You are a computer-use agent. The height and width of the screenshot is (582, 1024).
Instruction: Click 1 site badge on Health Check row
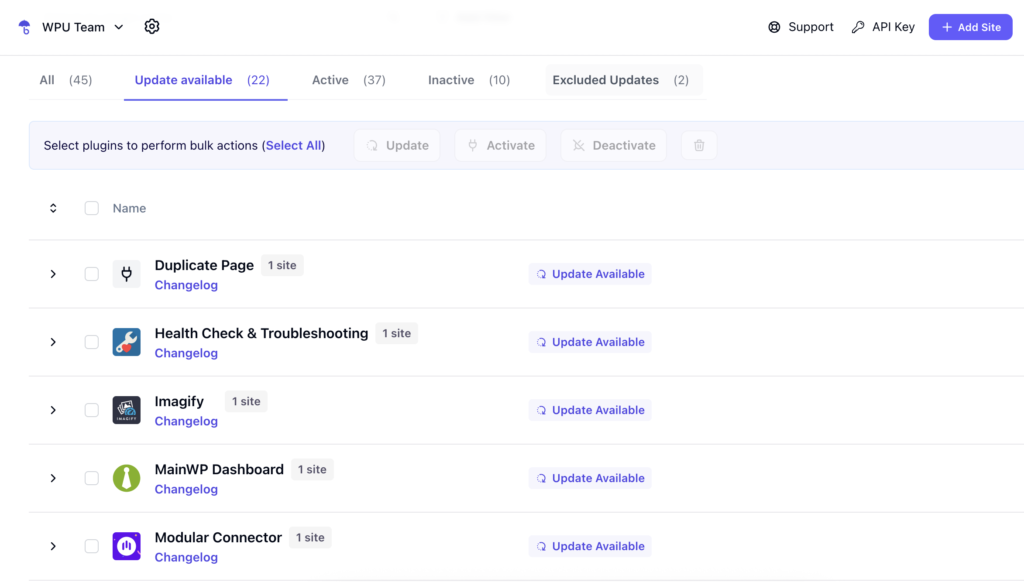(396, 333)
